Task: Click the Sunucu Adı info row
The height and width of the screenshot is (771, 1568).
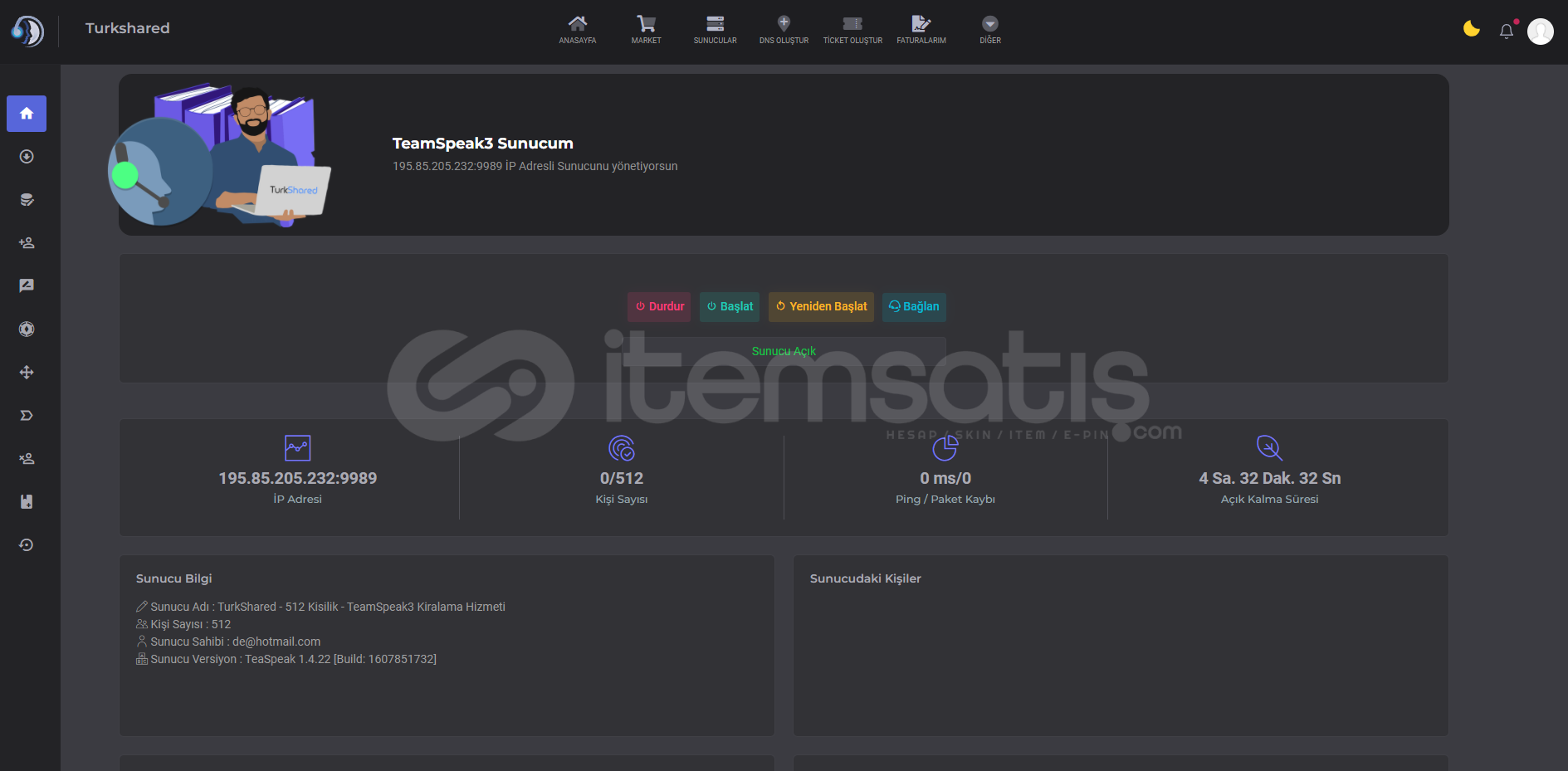Action: pos(320,607)
